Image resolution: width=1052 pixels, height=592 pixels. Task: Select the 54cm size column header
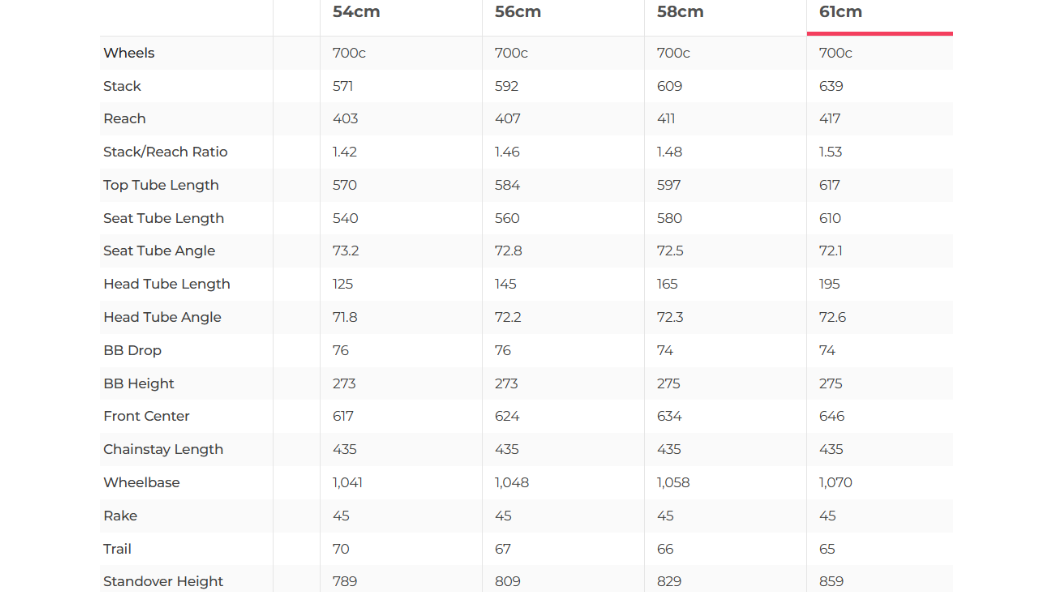(356, 12)
